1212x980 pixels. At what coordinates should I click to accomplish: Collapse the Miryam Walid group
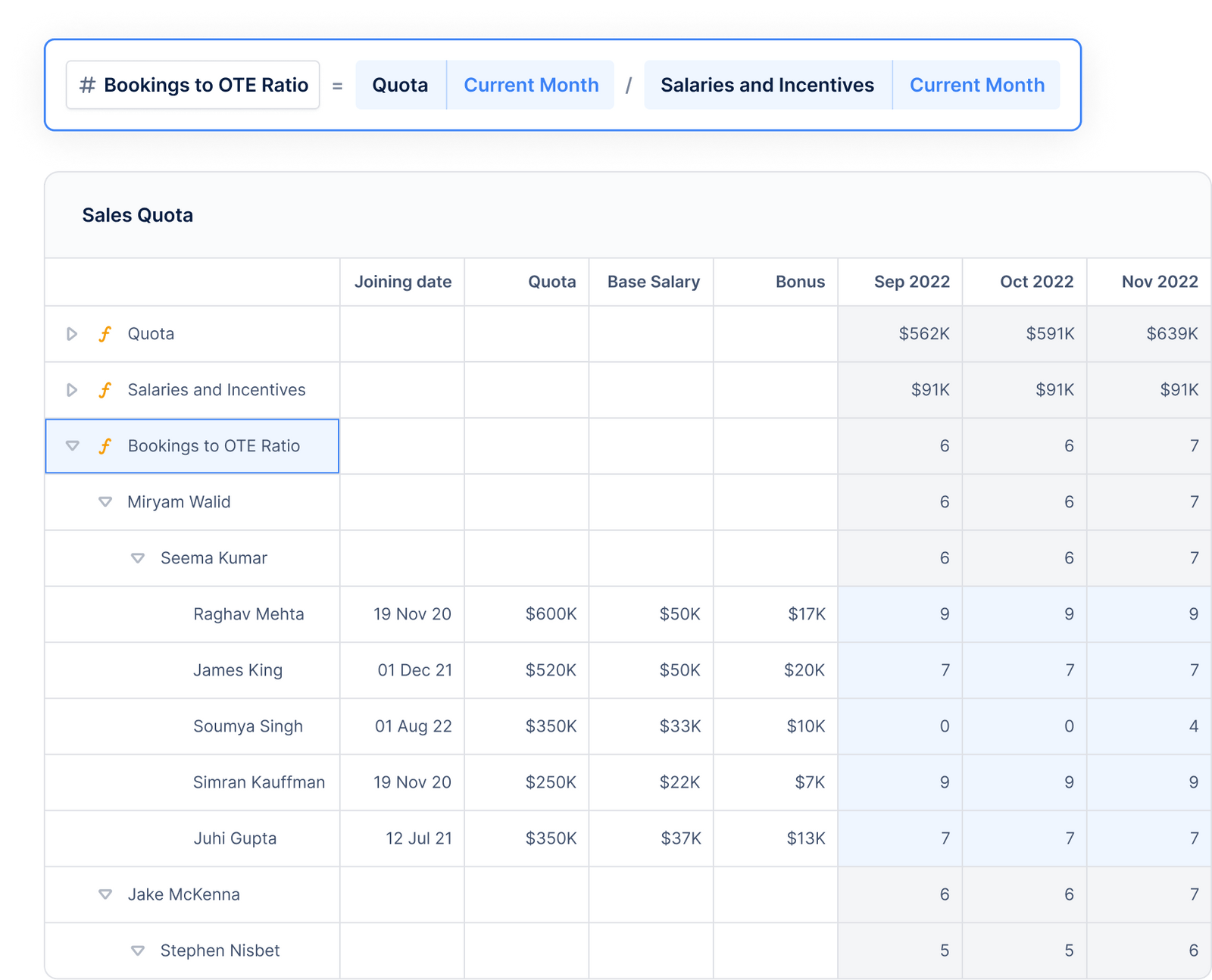[105, 501]
